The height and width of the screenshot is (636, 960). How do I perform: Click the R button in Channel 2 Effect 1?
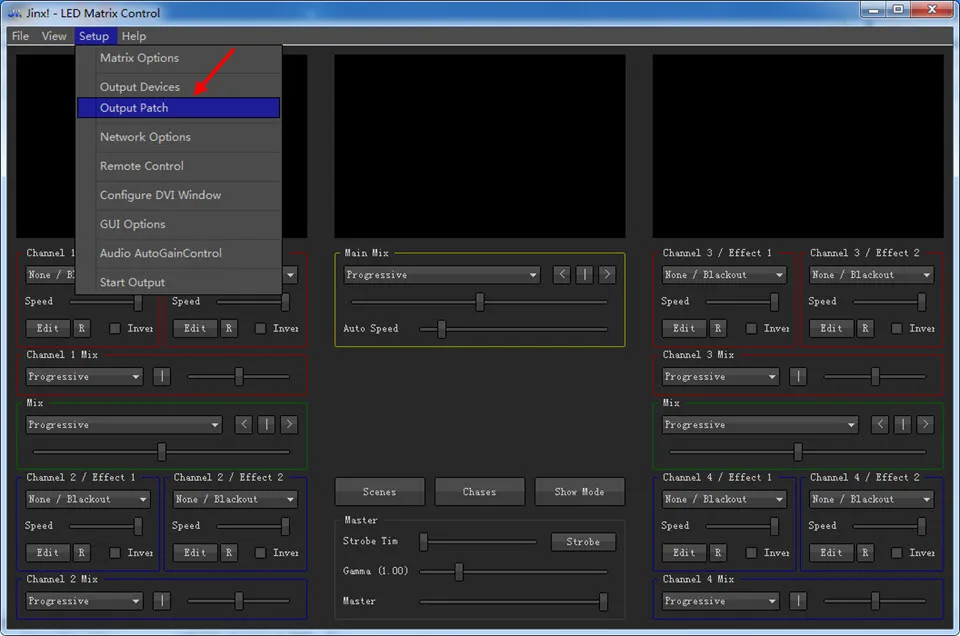click(x=81, y=552)
